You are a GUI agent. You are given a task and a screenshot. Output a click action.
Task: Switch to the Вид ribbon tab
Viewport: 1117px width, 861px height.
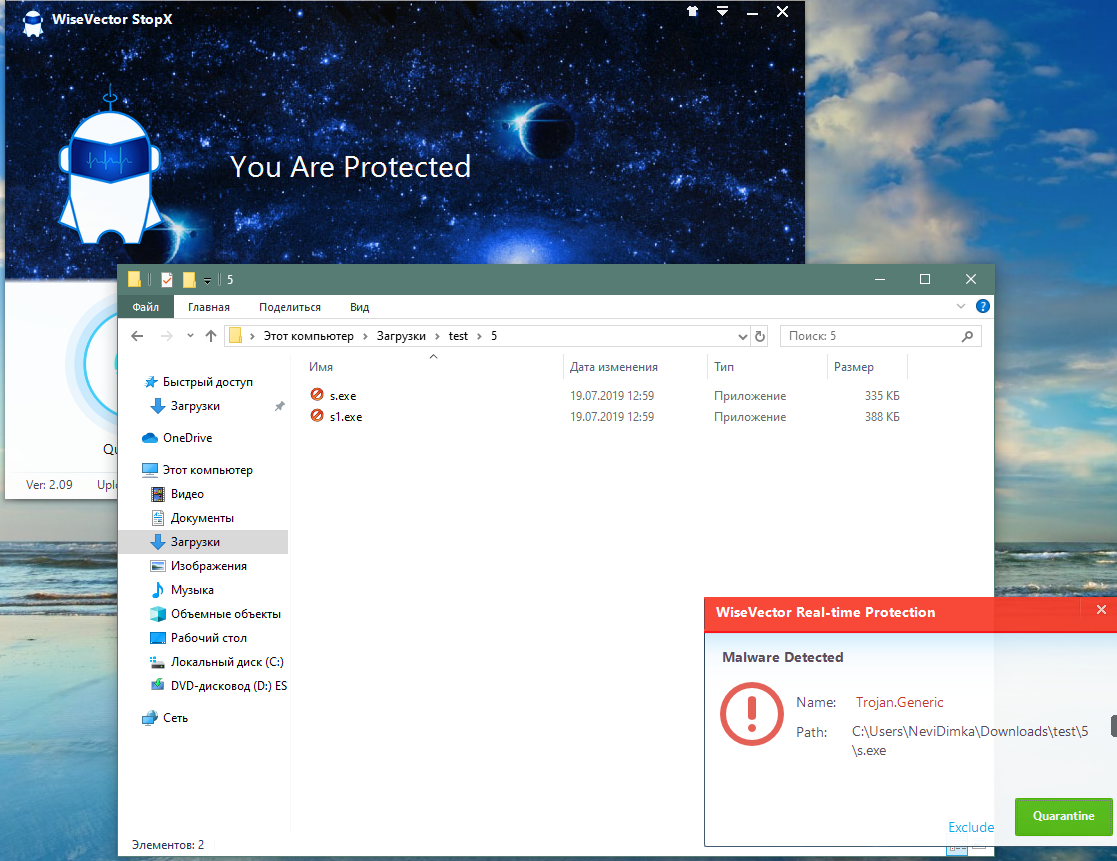coord(360,307)
